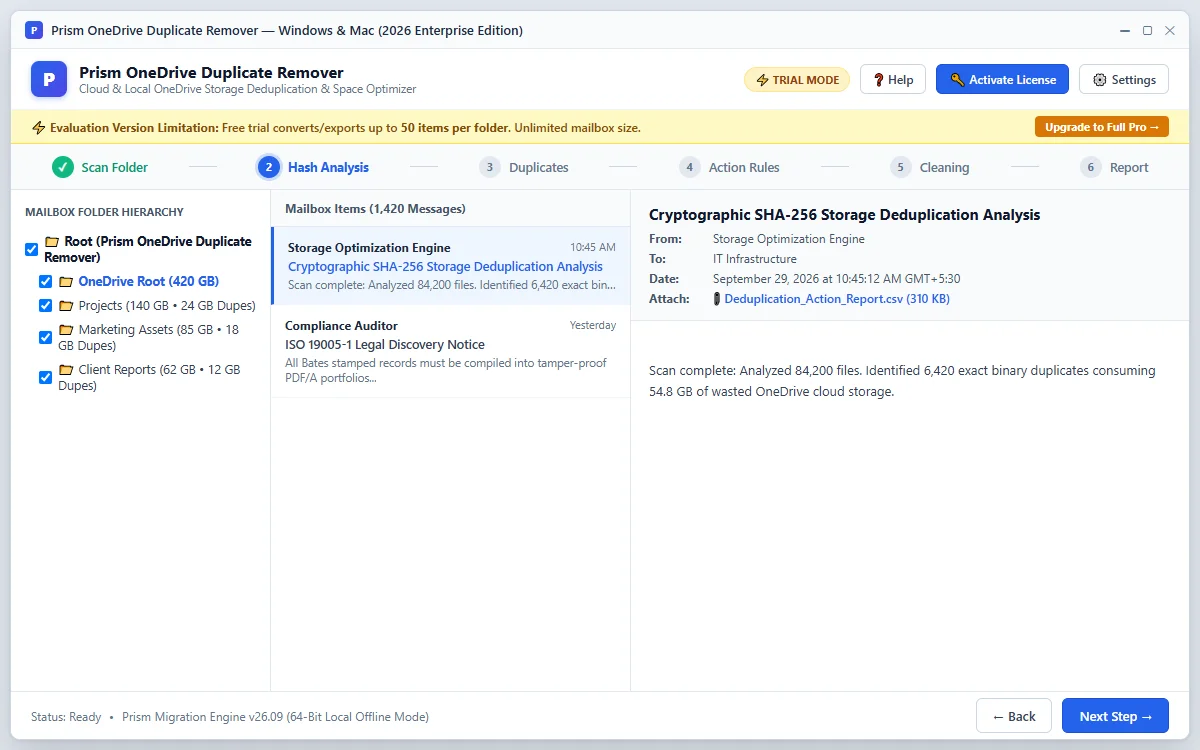Click the small Prism title bar icon
Screen dimensions: 1200x750
coord(33,30)
